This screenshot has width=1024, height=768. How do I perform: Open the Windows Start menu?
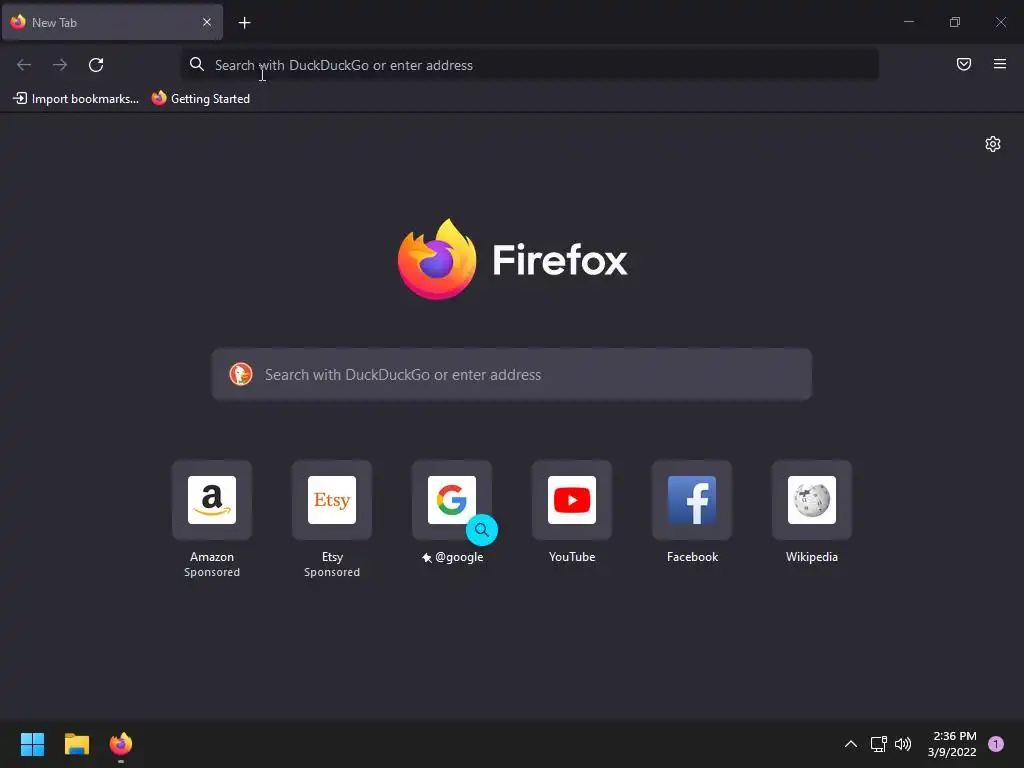point(32,744)
